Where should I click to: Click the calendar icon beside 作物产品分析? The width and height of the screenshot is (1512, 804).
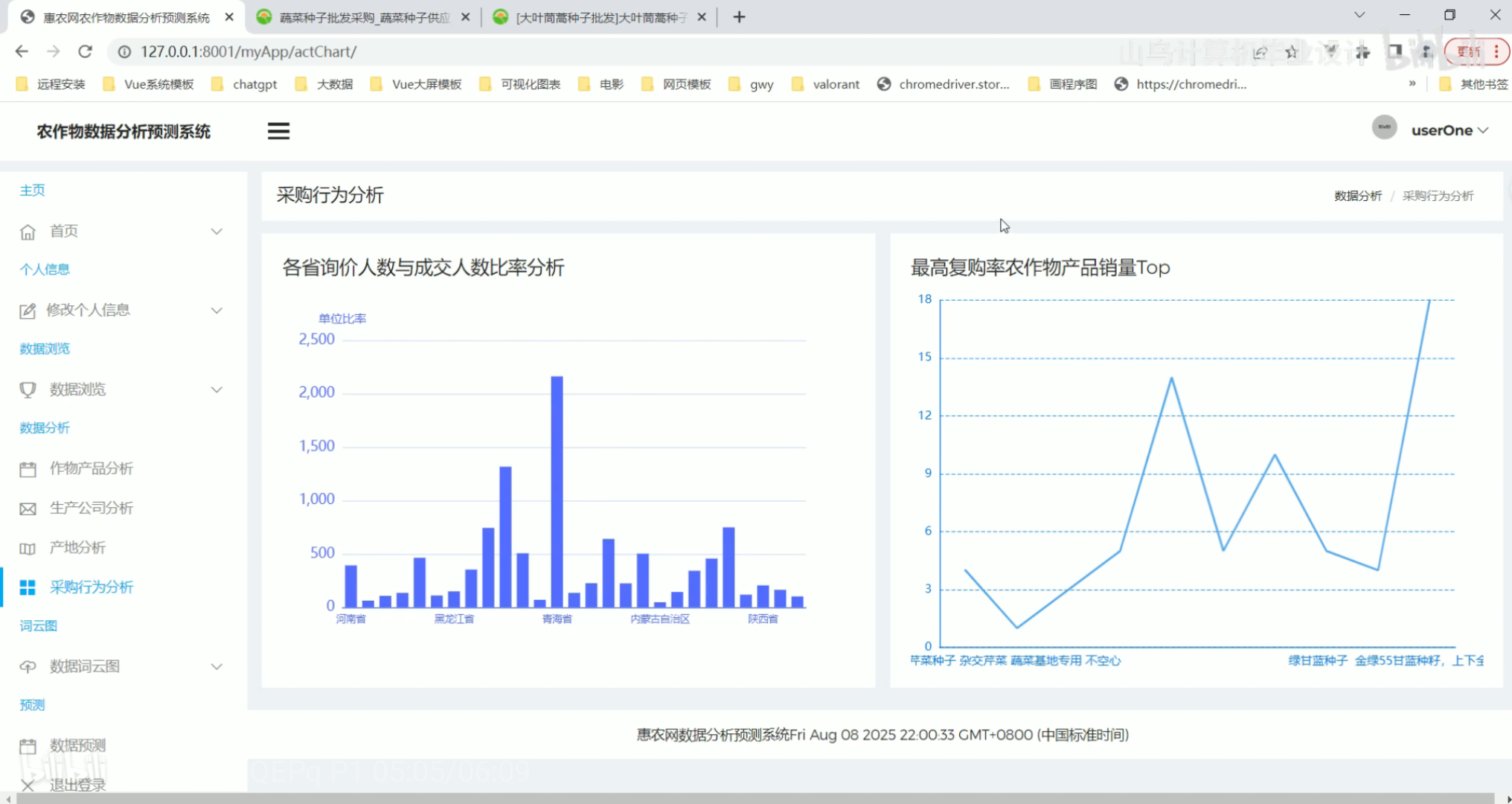pyautogui.click(x=28, y=469)
